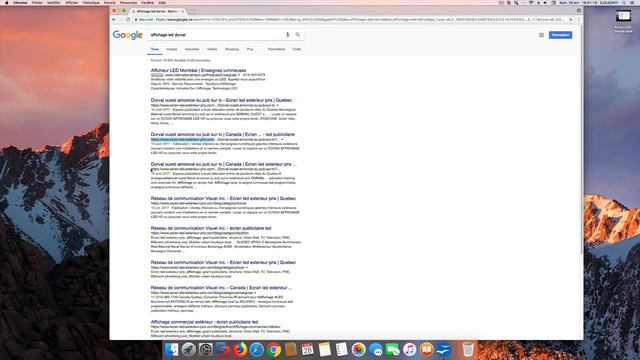Open Paramètres in search toolbar
The height and width of the screenshot is (360, 640).
click(x=276, y=49)
